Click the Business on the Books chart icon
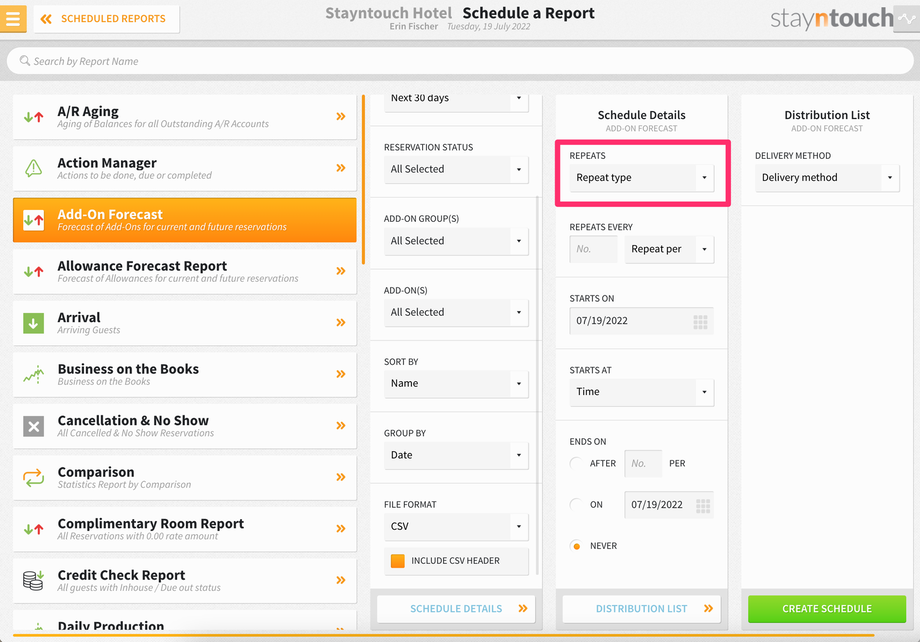Viewport: 920px width, 642px height. 33,374
